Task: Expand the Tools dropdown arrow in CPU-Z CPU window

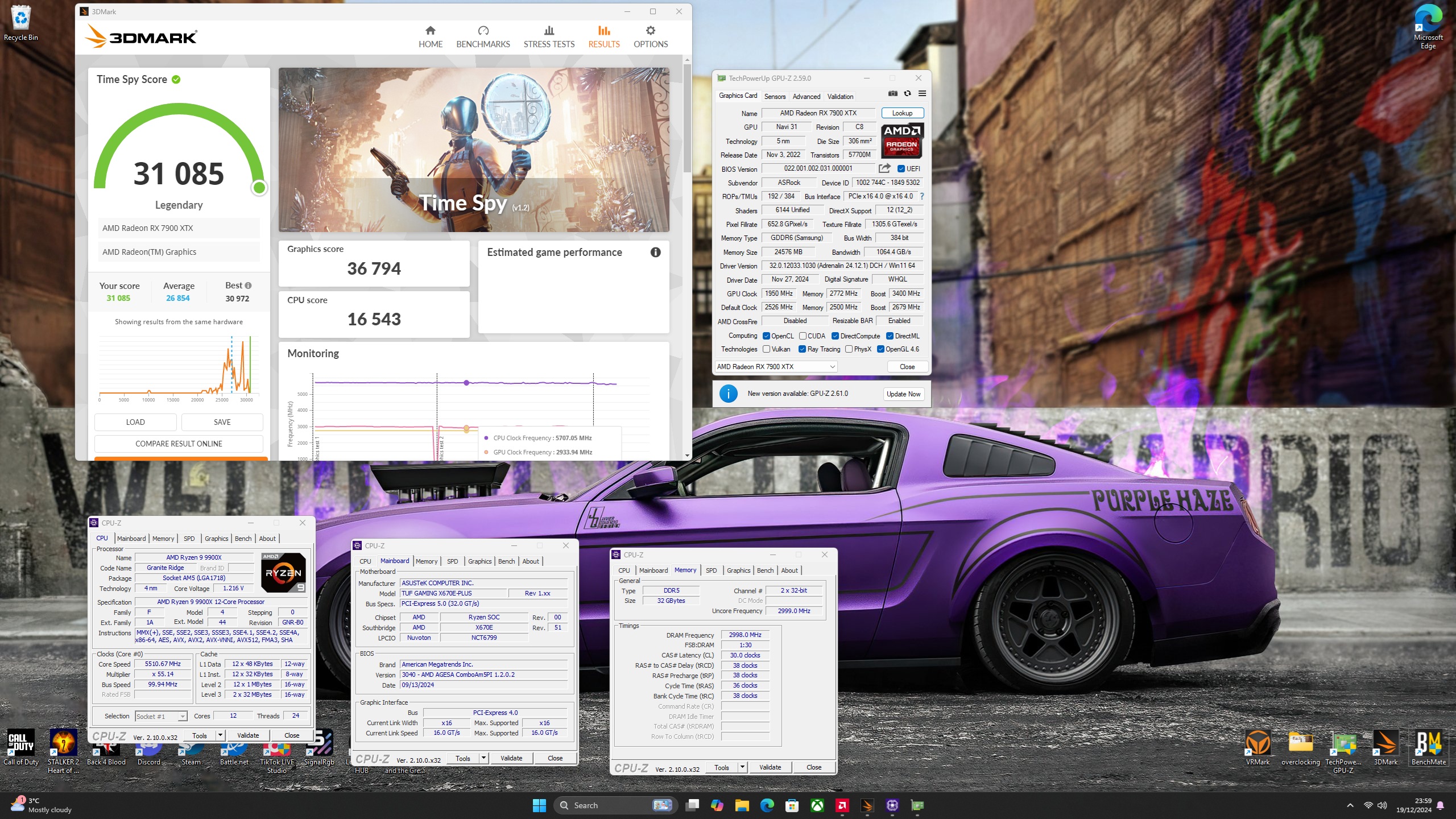Action: 220,735
